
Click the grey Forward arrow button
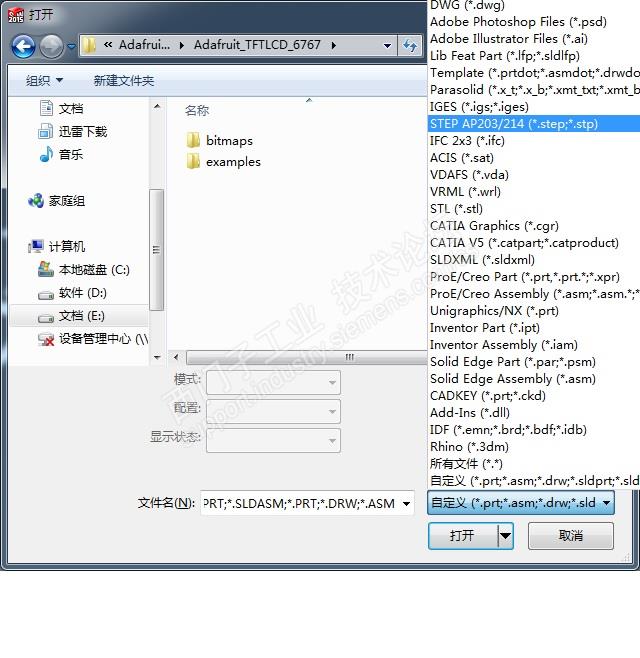click(x=51, y=46)
